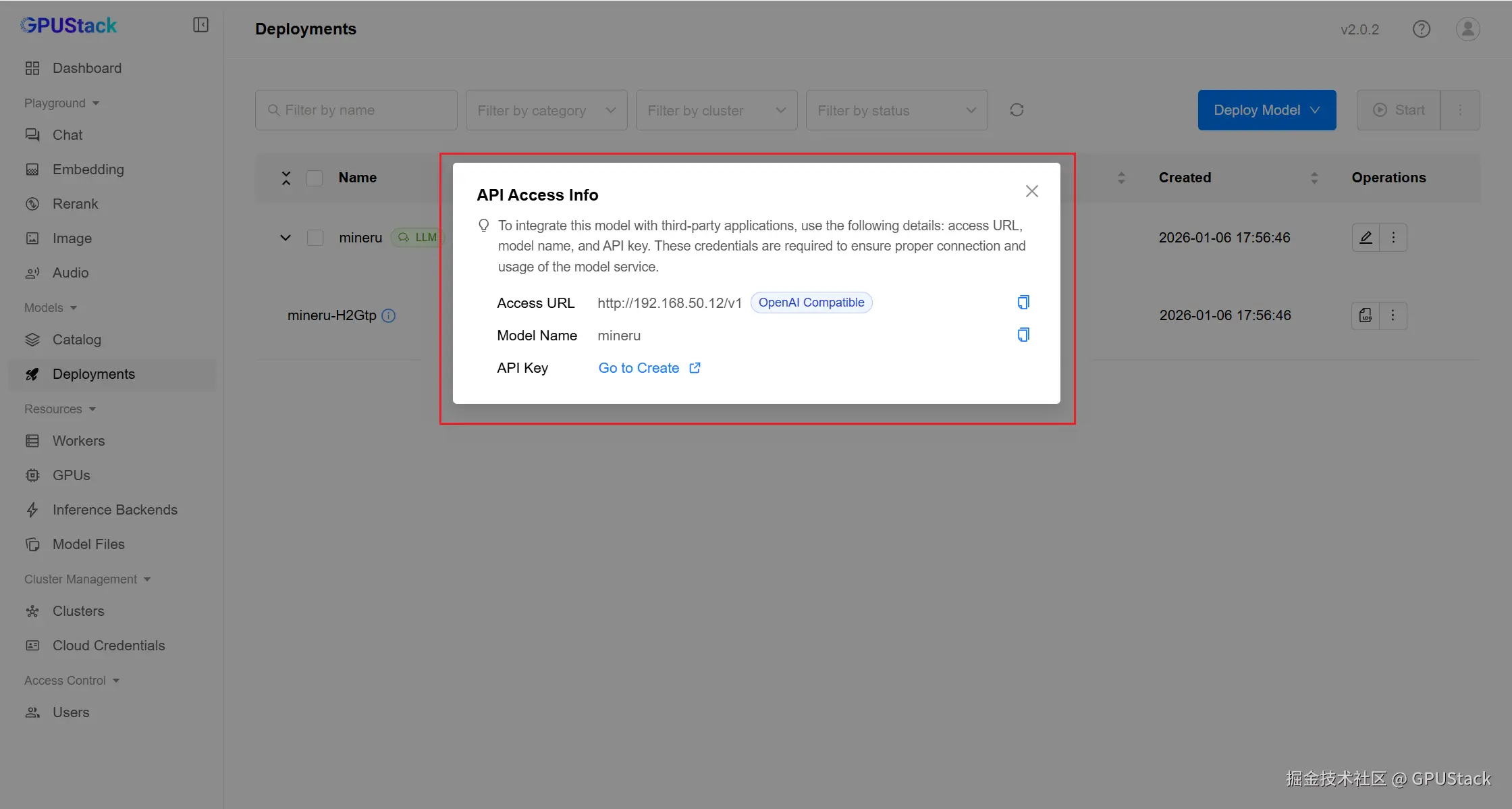Open Filter by status dropdown
The width and height of the screenshot is (1512, 809).
[896, 110]
